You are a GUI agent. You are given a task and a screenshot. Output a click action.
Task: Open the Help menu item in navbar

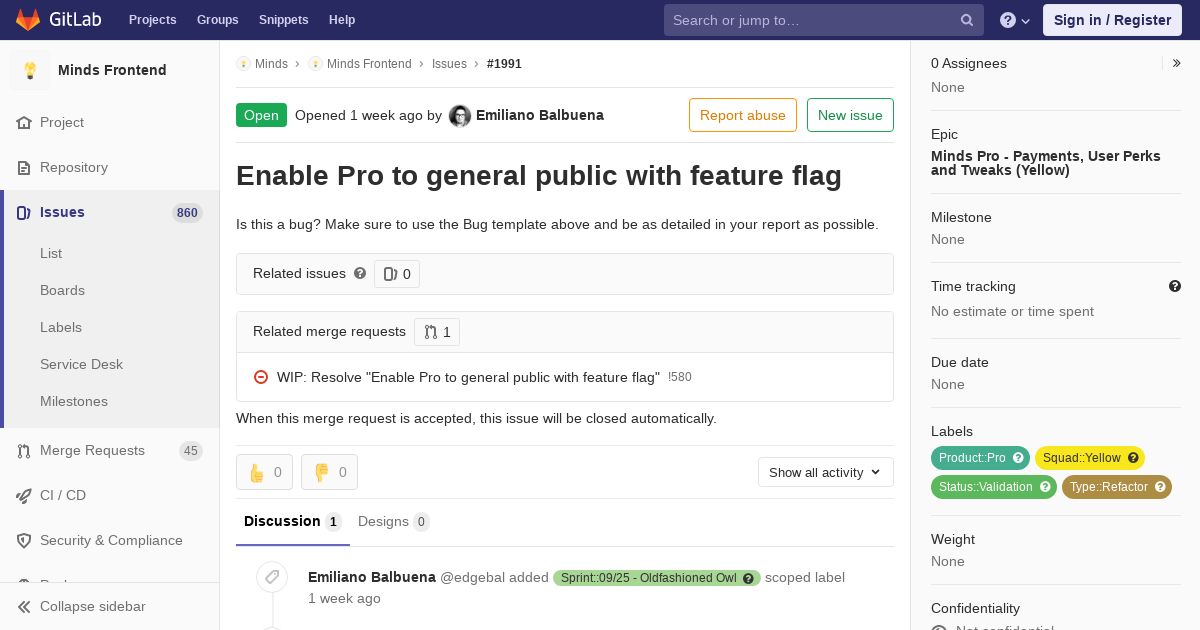pyautogui.click(x=342, y=20)
